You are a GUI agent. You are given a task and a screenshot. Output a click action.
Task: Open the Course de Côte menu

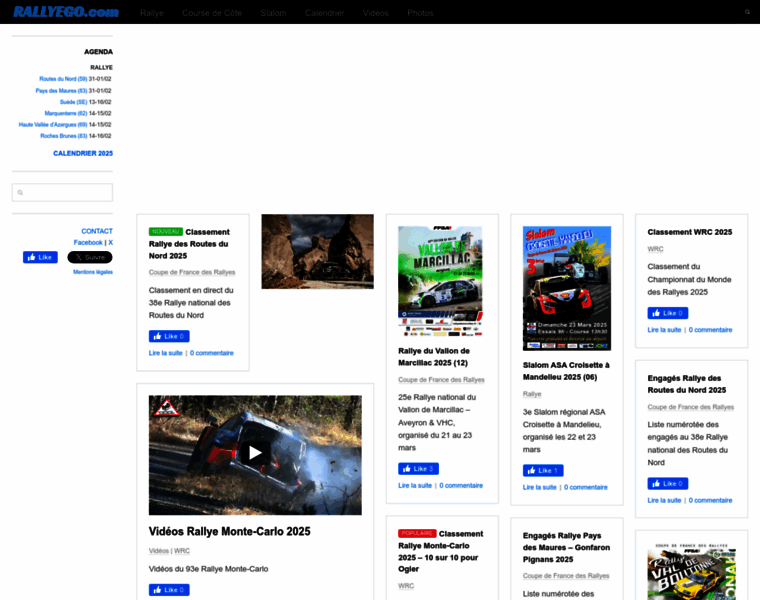click(x=212, y=13)
